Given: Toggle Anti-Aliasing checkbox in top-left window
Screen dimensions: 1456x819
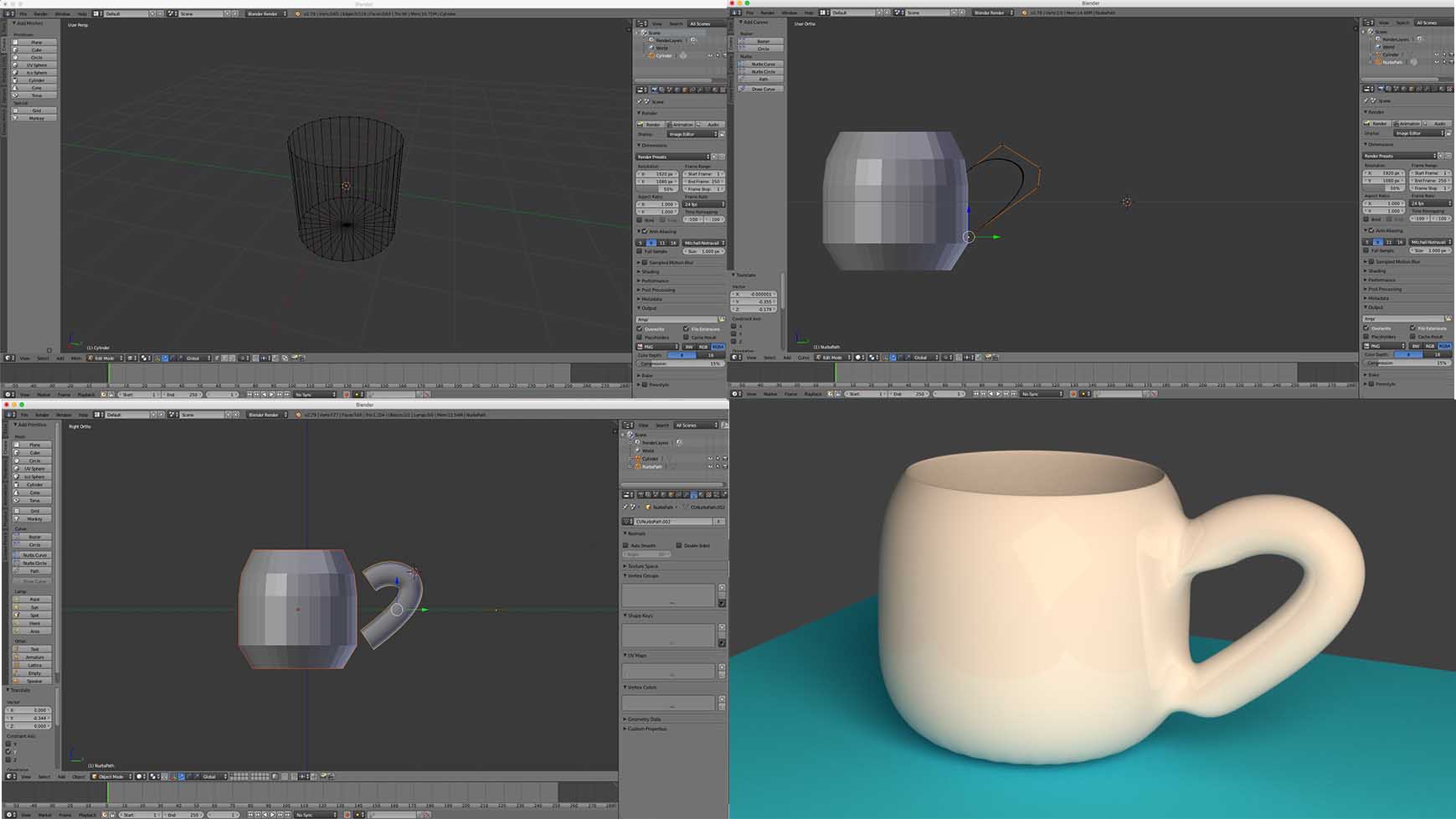Looking at the screenshot, I should (645, 232).
